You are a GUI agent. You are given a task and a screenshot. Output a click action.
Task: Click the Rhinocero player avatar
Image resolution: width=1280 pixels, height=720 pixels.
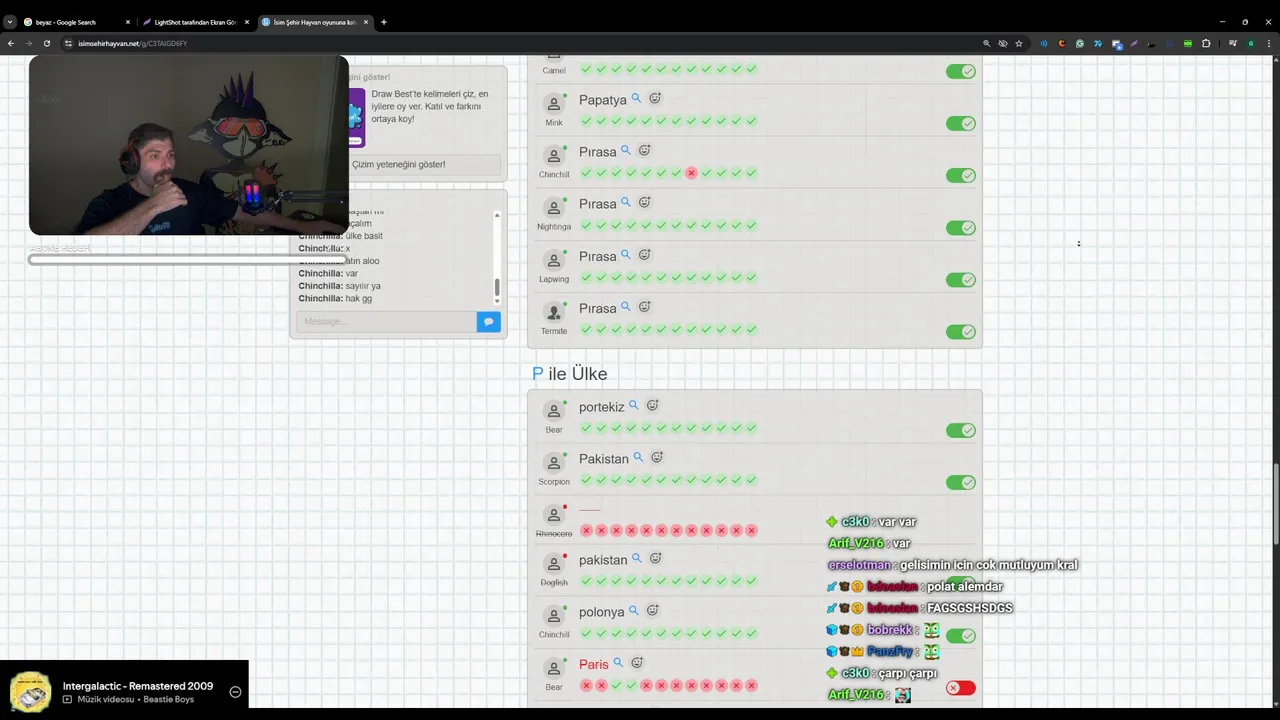(554, 515)
